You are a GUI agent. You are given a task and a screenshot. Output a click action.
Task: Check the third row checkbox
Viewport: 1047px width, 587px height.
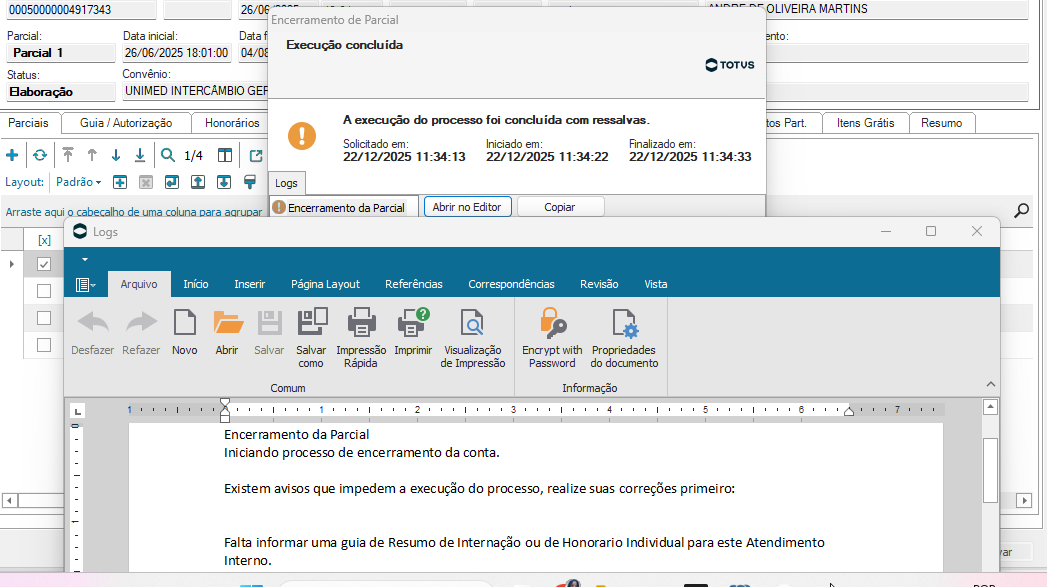pyautogui.click(x=44, y=318)
